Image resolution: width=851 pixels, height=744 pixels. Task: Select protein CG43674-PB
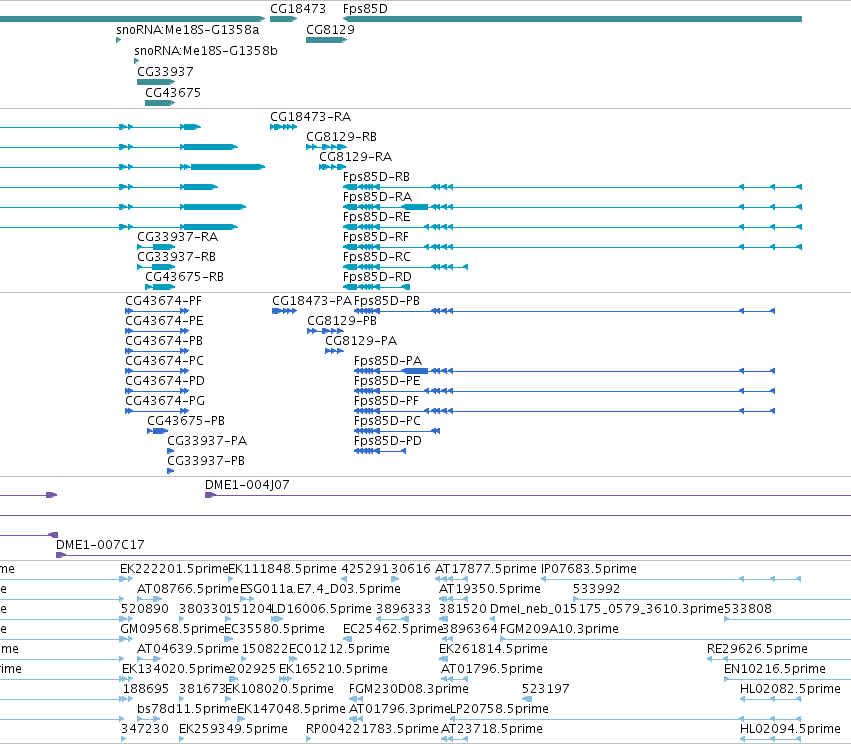pyautogui.click(x=164, y=341)
